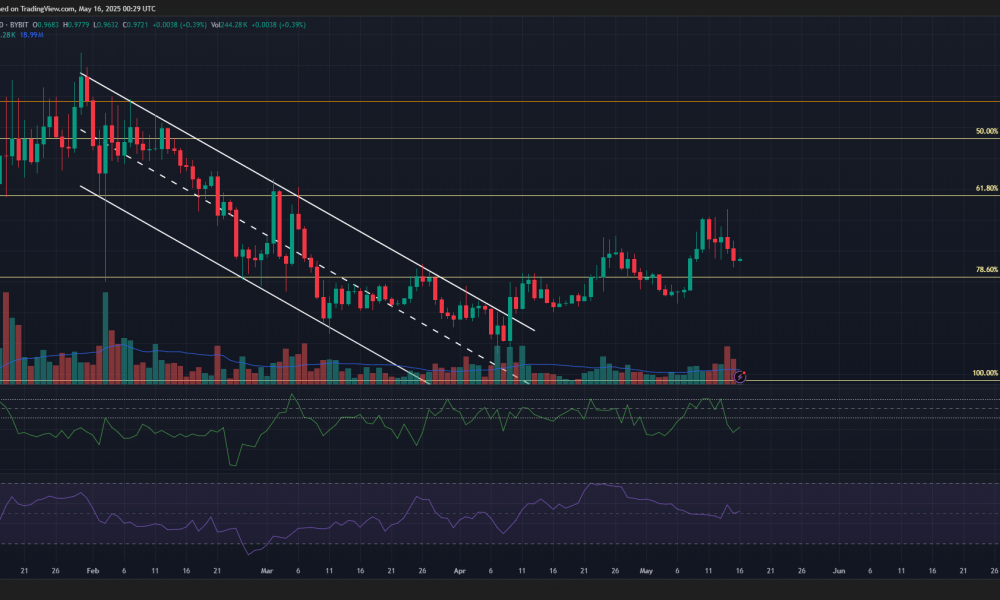Select the purple RSI line in bottom pane
Image resolution: width=1000 pixels, height=600 pixels.
coord(369,518)
